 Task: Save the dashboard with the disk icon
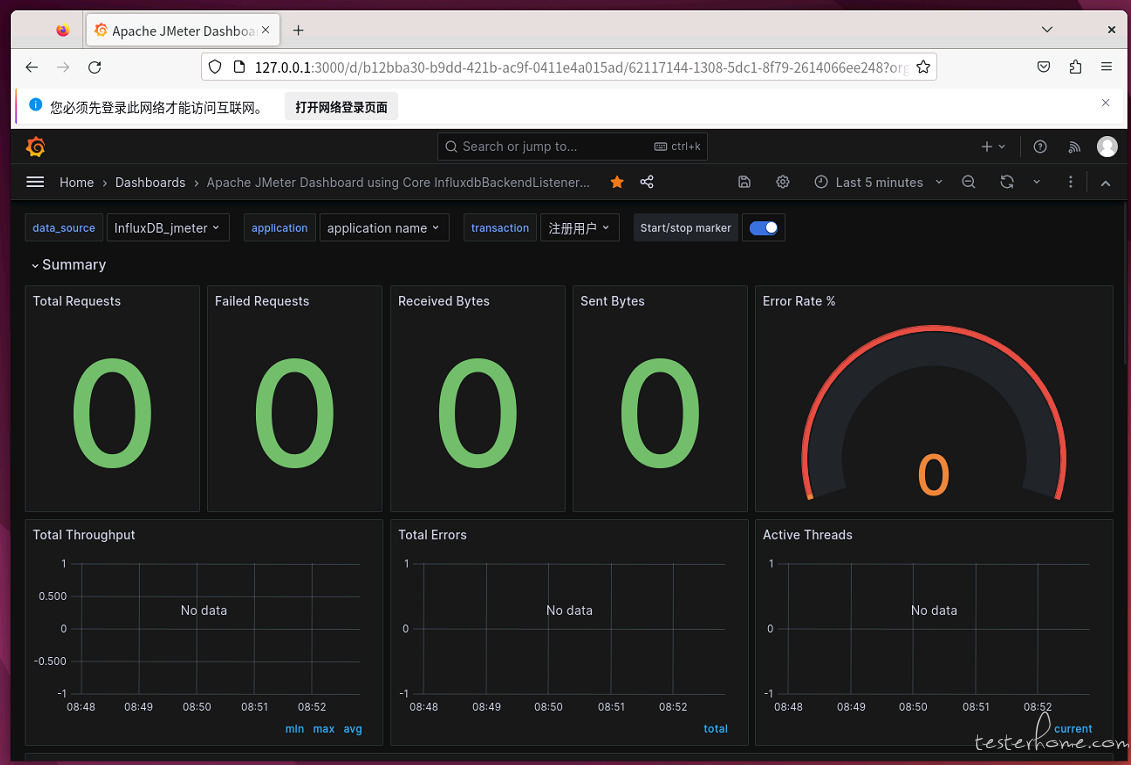coord(744,182)
